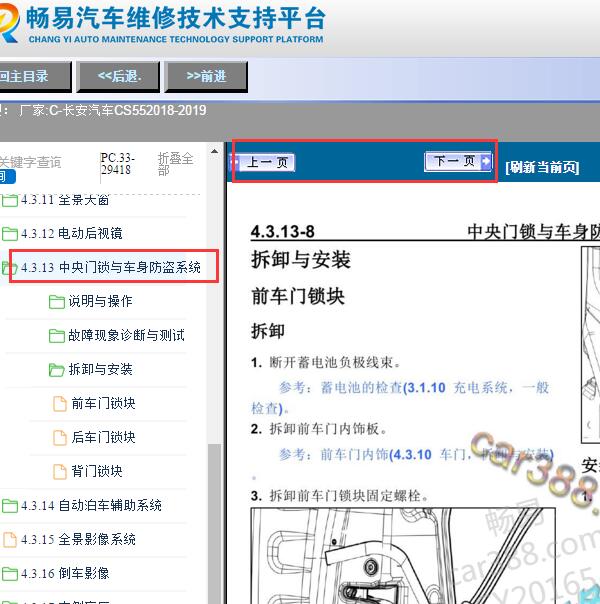Click the 关键字查询 search field
The width and height of the screenshot is (600, 604).
31,162
